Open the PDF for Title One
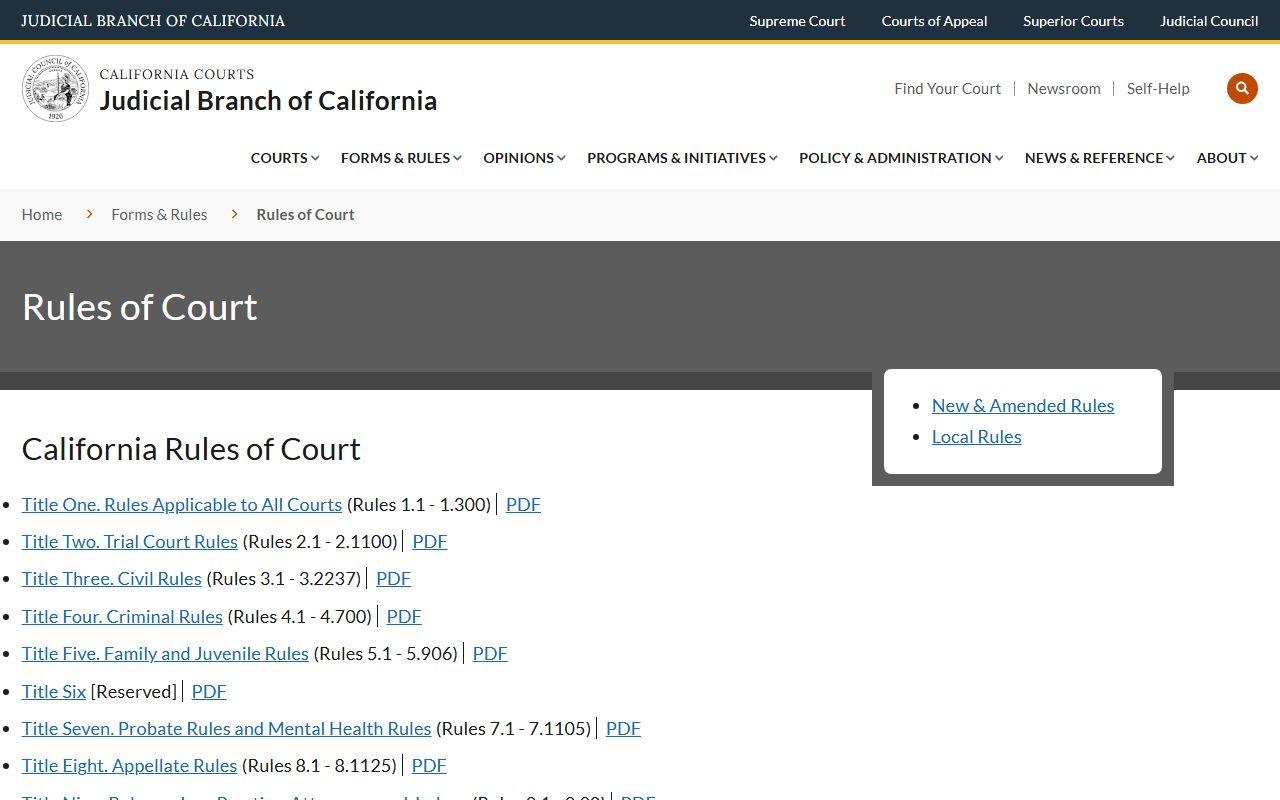The image size is (1280, 800). tap(523, 504)
